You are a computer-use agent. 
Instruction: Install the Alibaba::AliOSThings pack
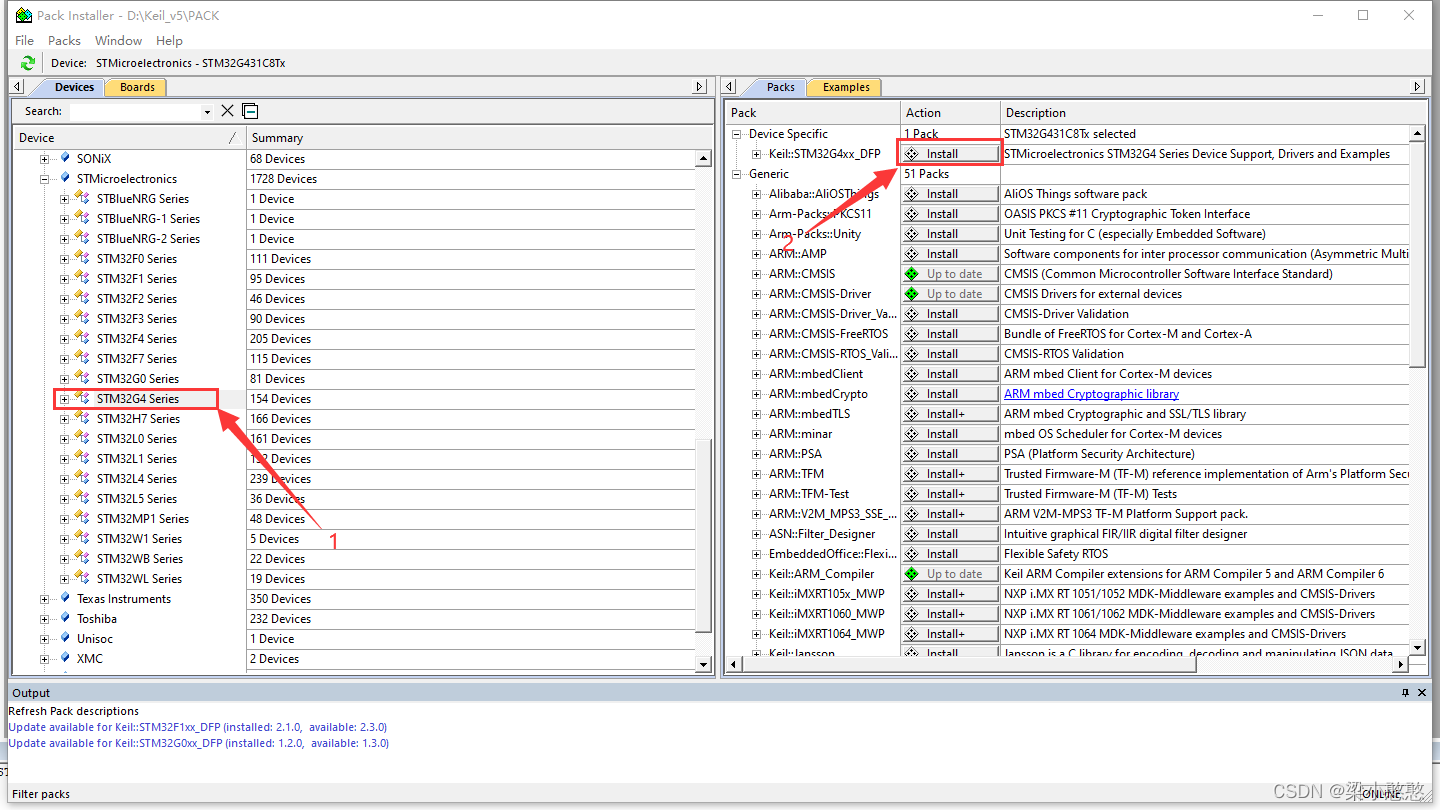(950, 194)
